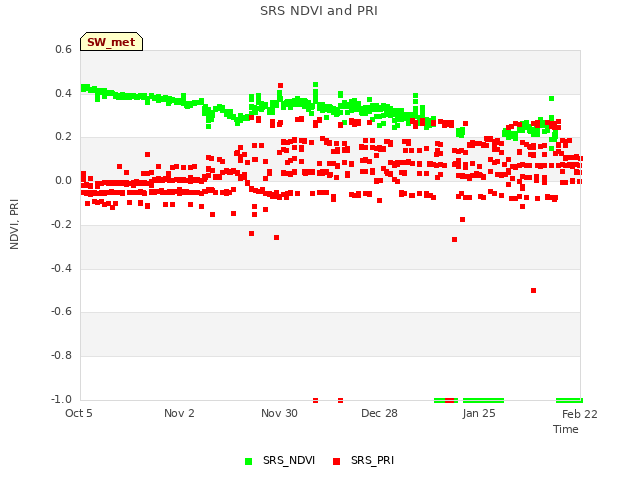Viewport: 640px width, 480px height.
Task: Click the red SRS_PRI legend swatch
Action: pos(336,461)
